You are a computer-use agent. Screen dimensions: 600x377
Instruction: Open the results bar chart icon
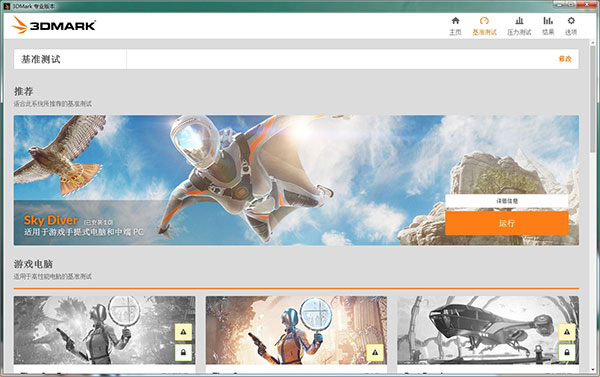pyautogui.click(x=548, y=21)
